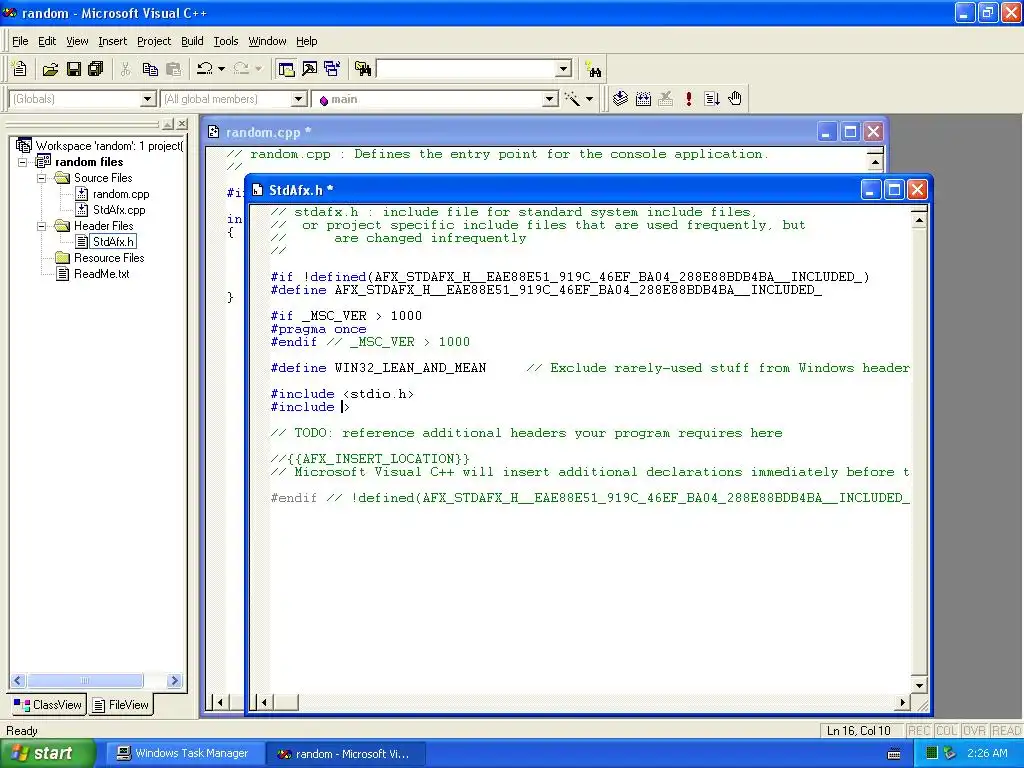Screen dimensions: 1024x768
Task: Switch to Windows Task Manager in taskbar
Action: point(184,754)
